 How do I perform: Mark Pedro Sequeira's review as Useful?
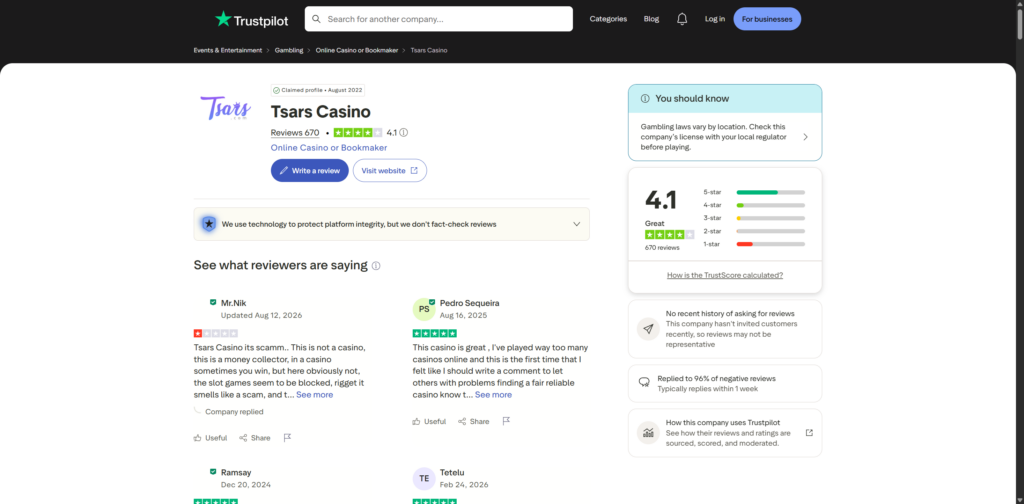[429, 422]
